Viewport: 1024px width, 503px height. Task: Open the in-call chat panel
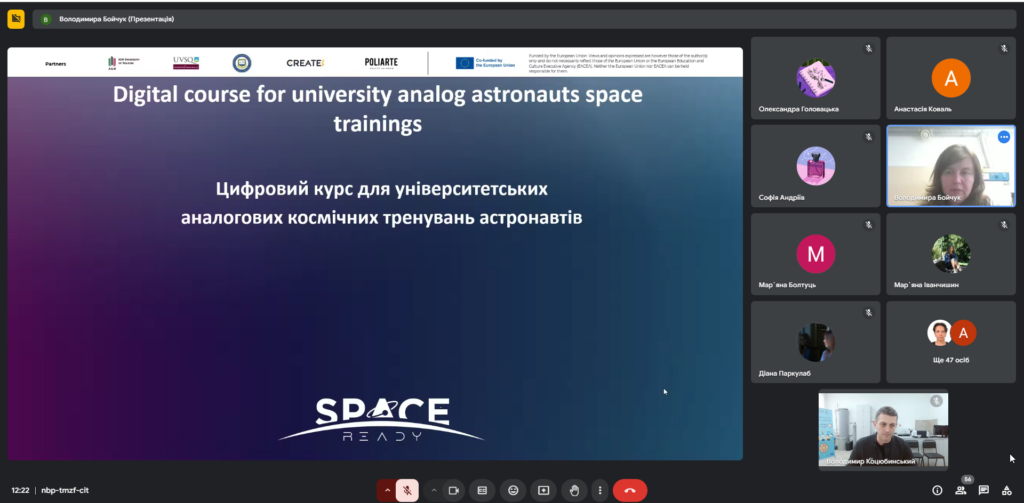pyautogui.click(x=984, y=490)
